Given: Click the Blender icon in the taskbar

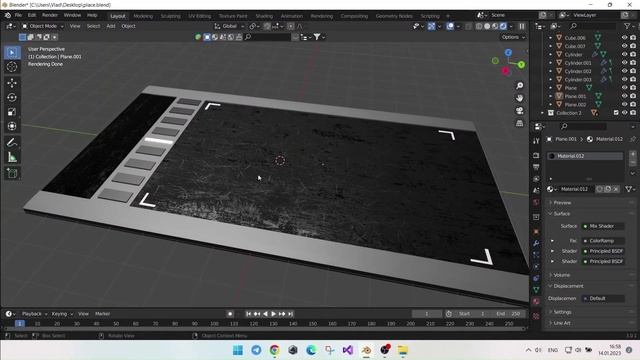Looking at the screenshot, I should pos(366,350).
